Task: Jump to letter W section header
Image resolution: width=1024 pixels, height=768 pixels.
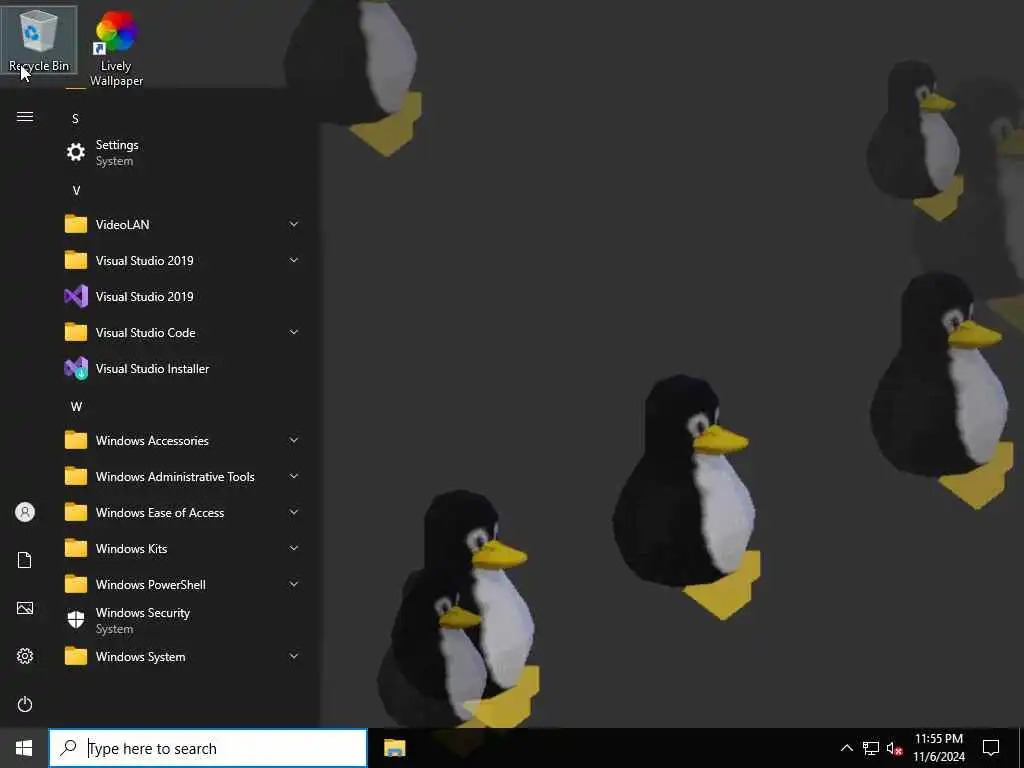Action: click(76, 407)
